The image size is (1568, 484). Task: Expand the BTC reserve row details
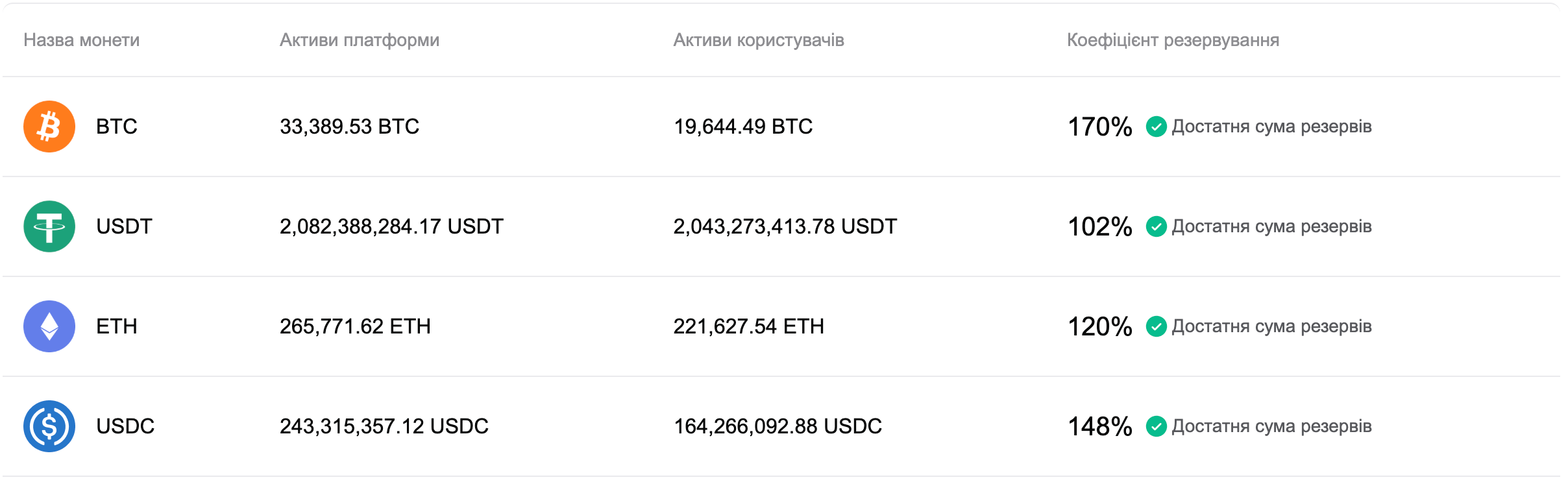coord(779,127)
